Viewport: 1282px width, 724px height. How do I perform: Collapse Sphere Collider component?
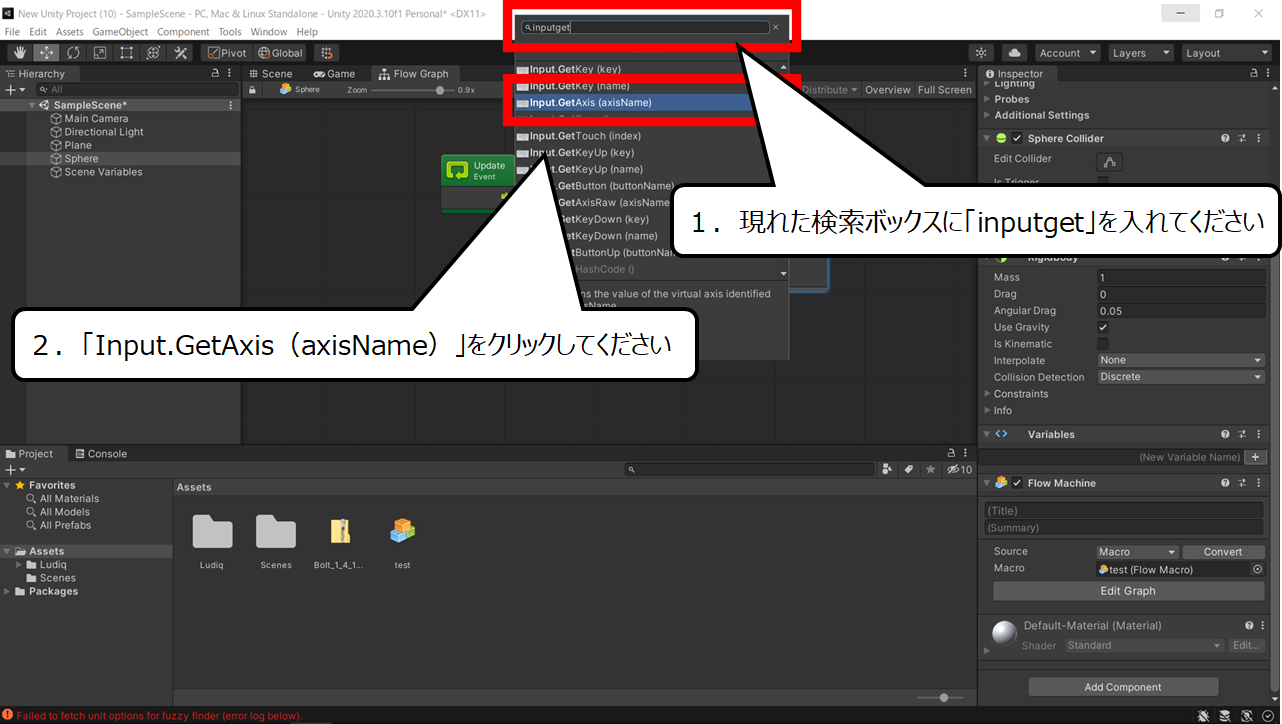tap(987, 139)
